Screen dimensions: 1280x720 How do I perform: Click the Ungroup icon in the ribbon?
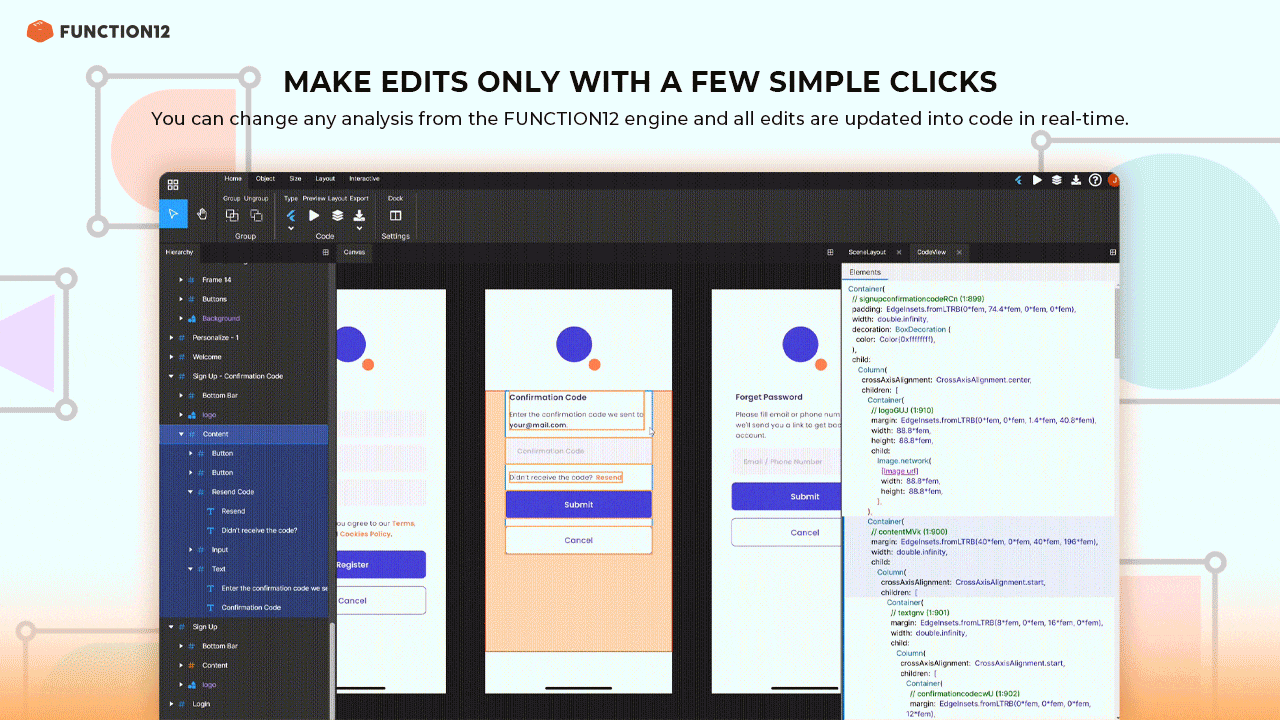pos(256,215)
